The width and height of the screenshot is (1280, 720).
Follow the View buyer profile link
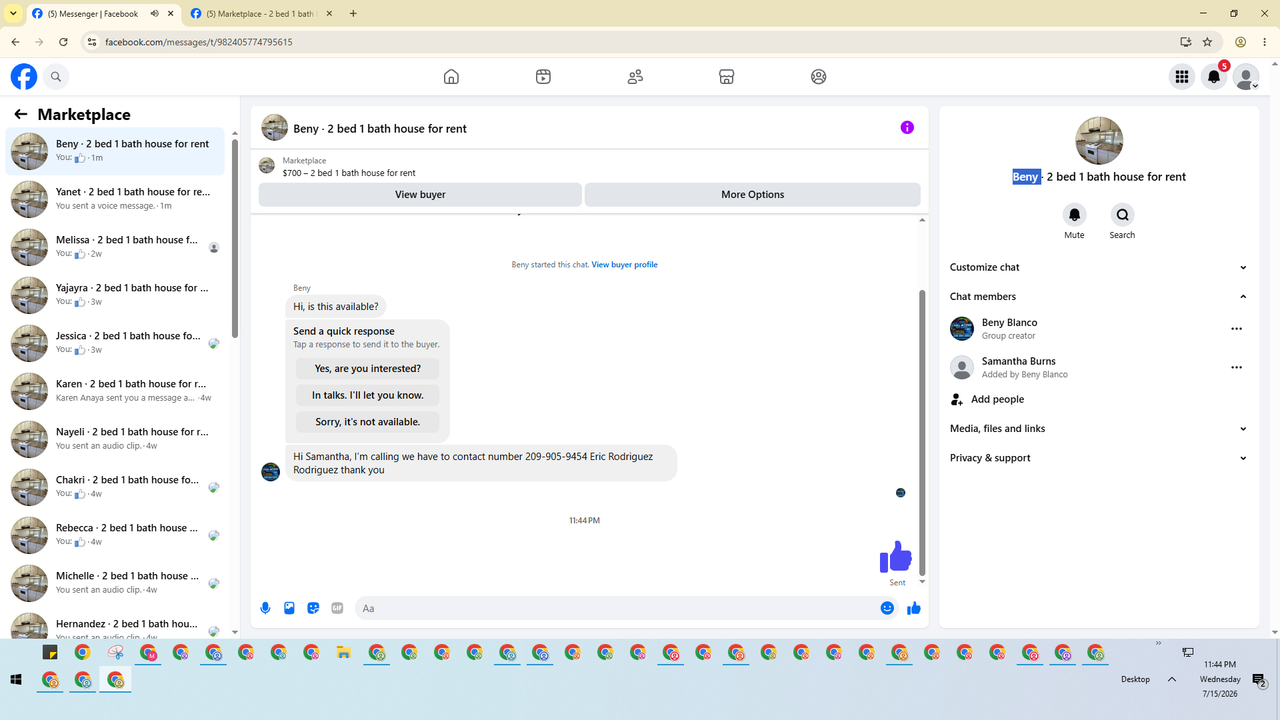tap(624, 265)
